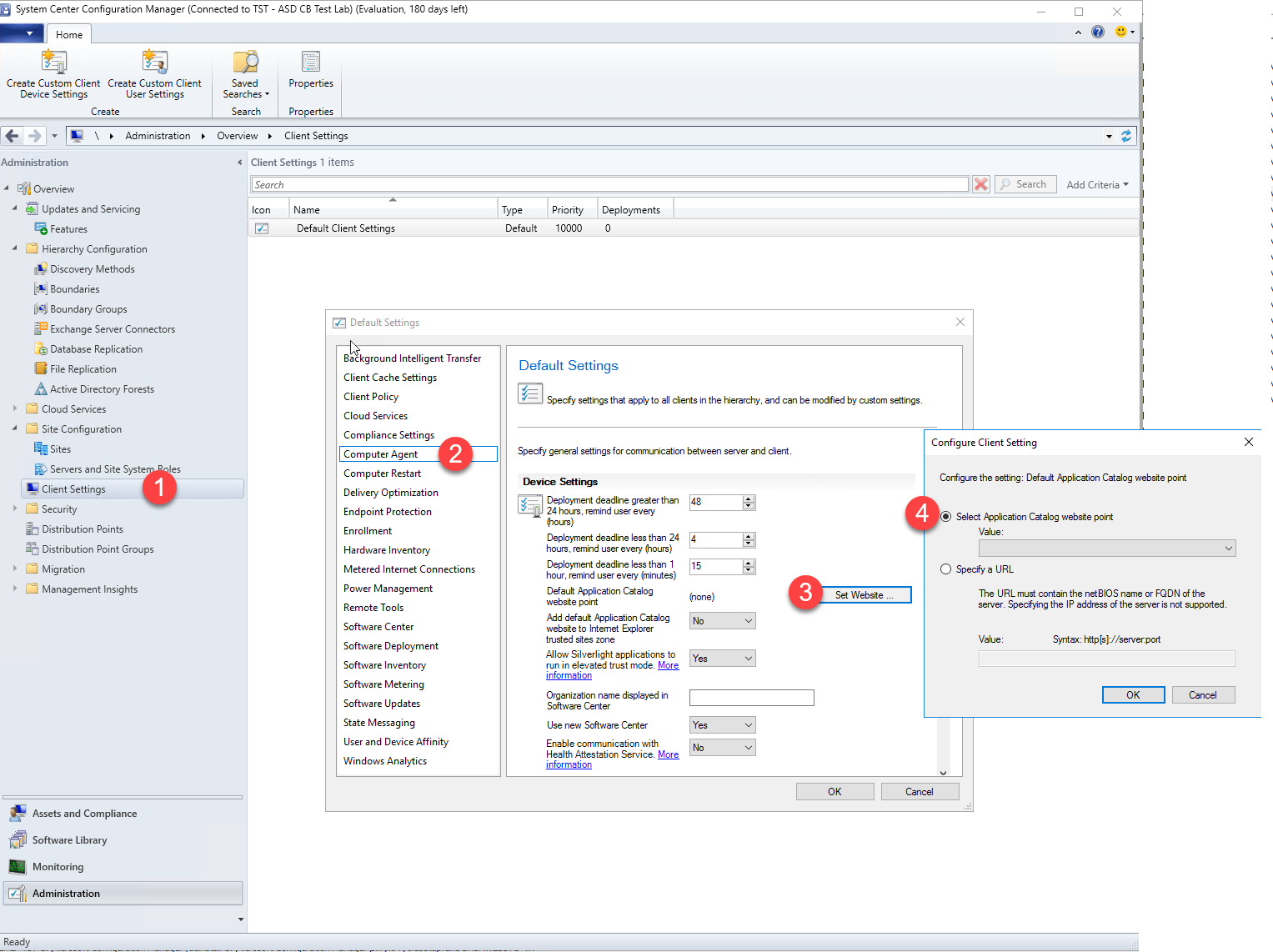Expand Cloud Services node

(x=15, y=408)
